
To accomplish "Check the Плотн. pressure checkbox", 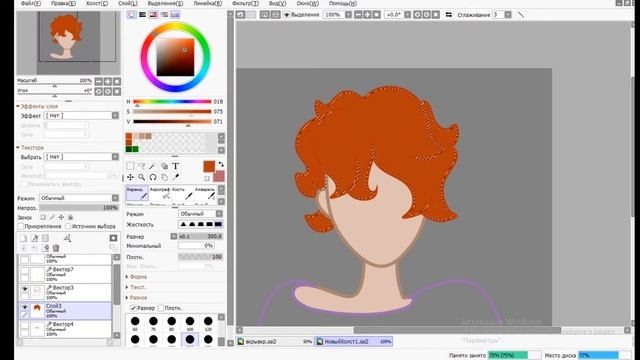I will (161, 308).
